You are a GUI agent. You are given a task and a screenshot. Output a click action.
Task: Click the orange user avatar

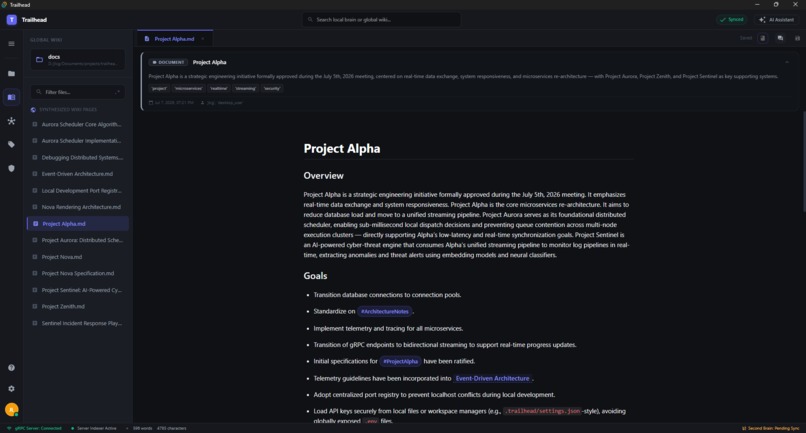tap(11, 410)
